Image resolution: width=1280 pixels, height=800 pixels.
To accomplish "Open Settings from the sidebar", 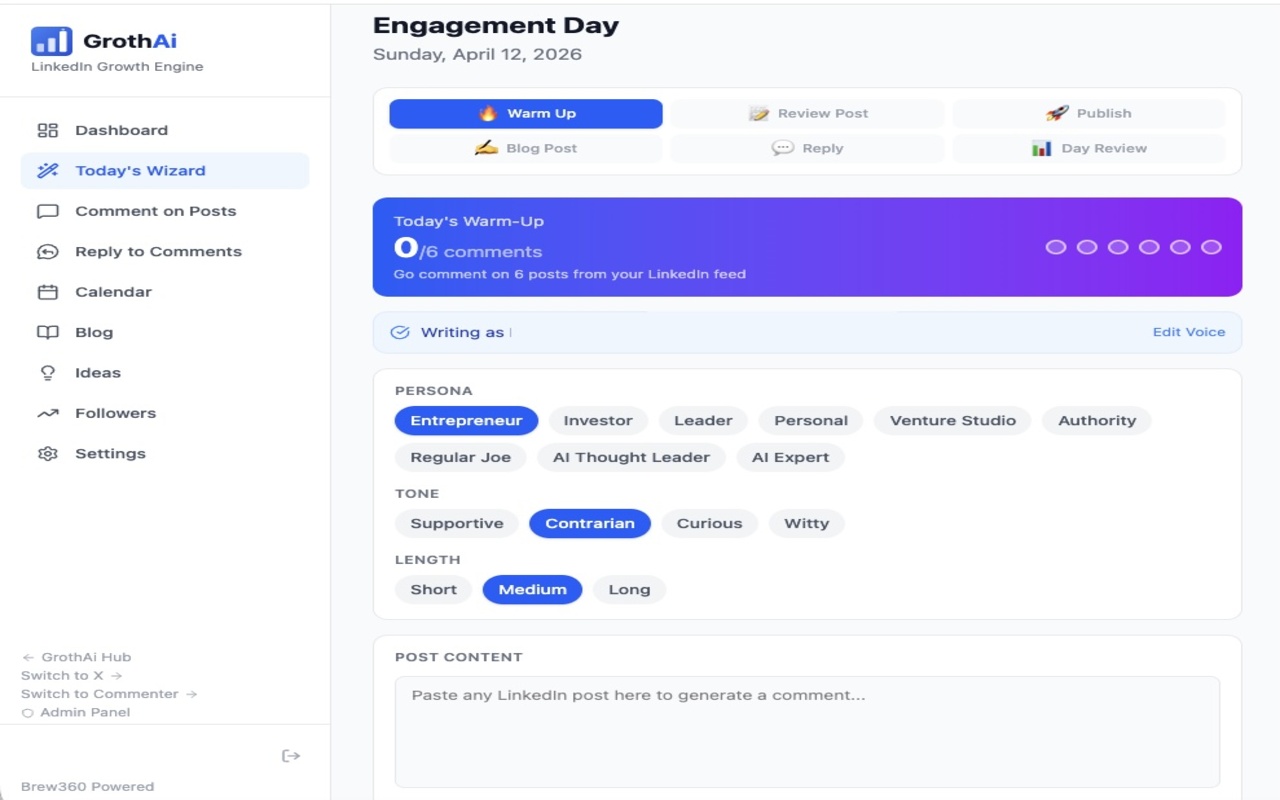I will (110, 453).
